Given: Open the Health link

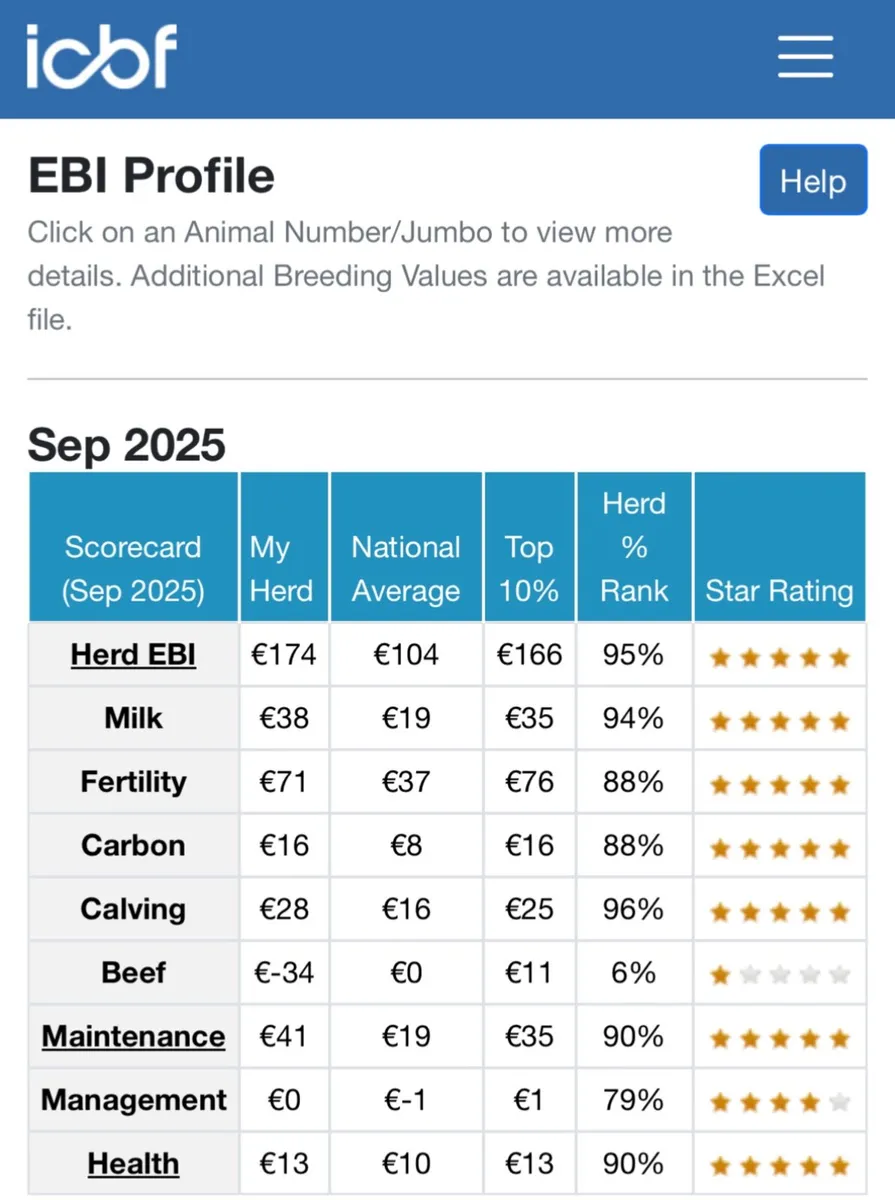Looking at the screenshot, I should (133, 1164).
